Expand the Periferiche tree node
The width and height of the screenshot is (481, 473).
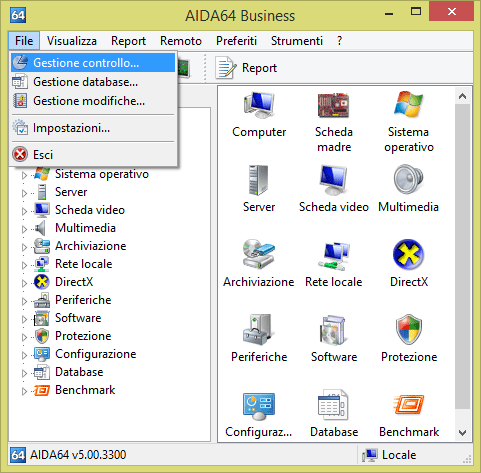tap(24, 301)
